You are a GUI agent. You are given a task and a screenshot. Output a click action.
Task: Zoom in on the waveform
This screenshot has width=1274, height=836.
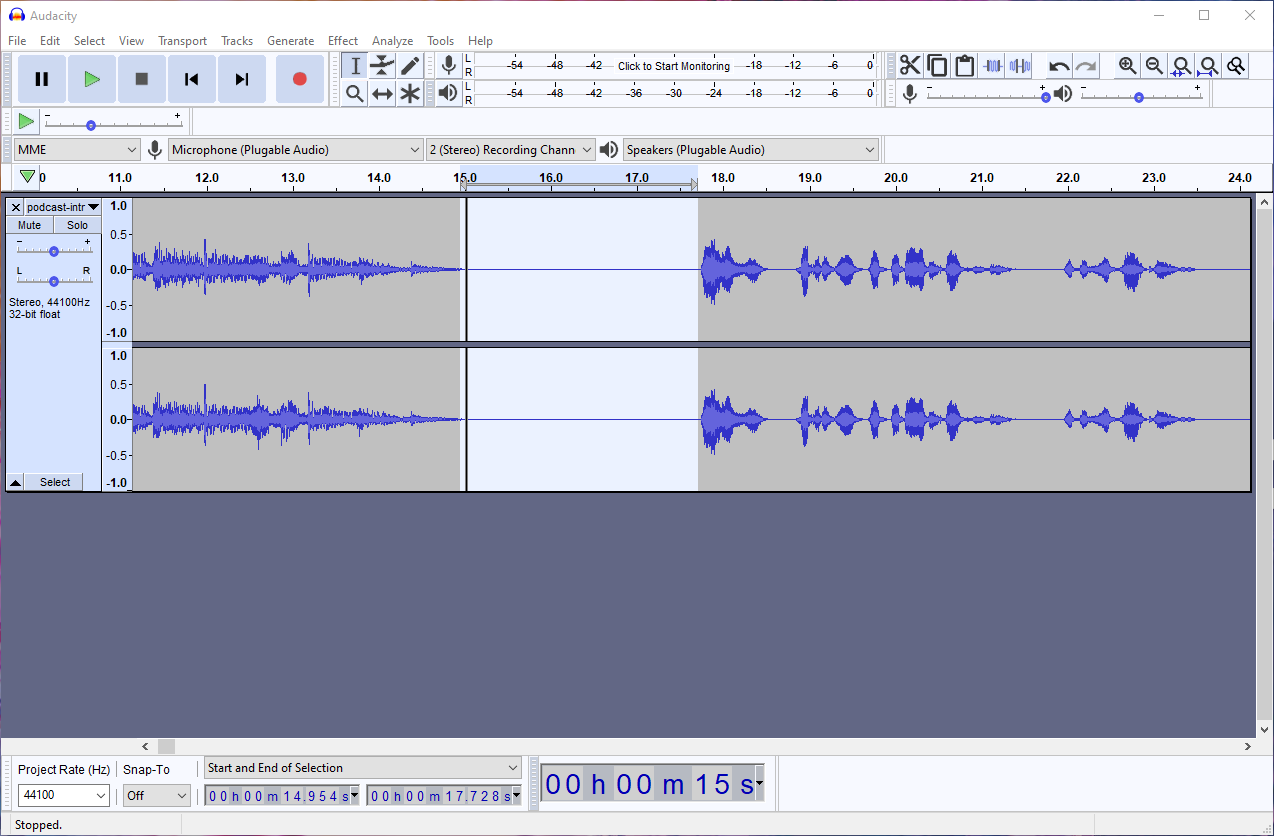point(1128,66)
